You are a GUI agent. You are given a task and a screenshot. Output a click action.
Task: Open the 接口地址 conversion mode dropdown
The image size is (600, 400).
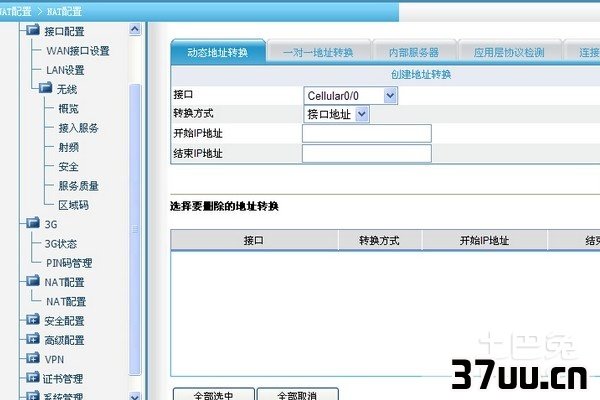tap(336, 114)
